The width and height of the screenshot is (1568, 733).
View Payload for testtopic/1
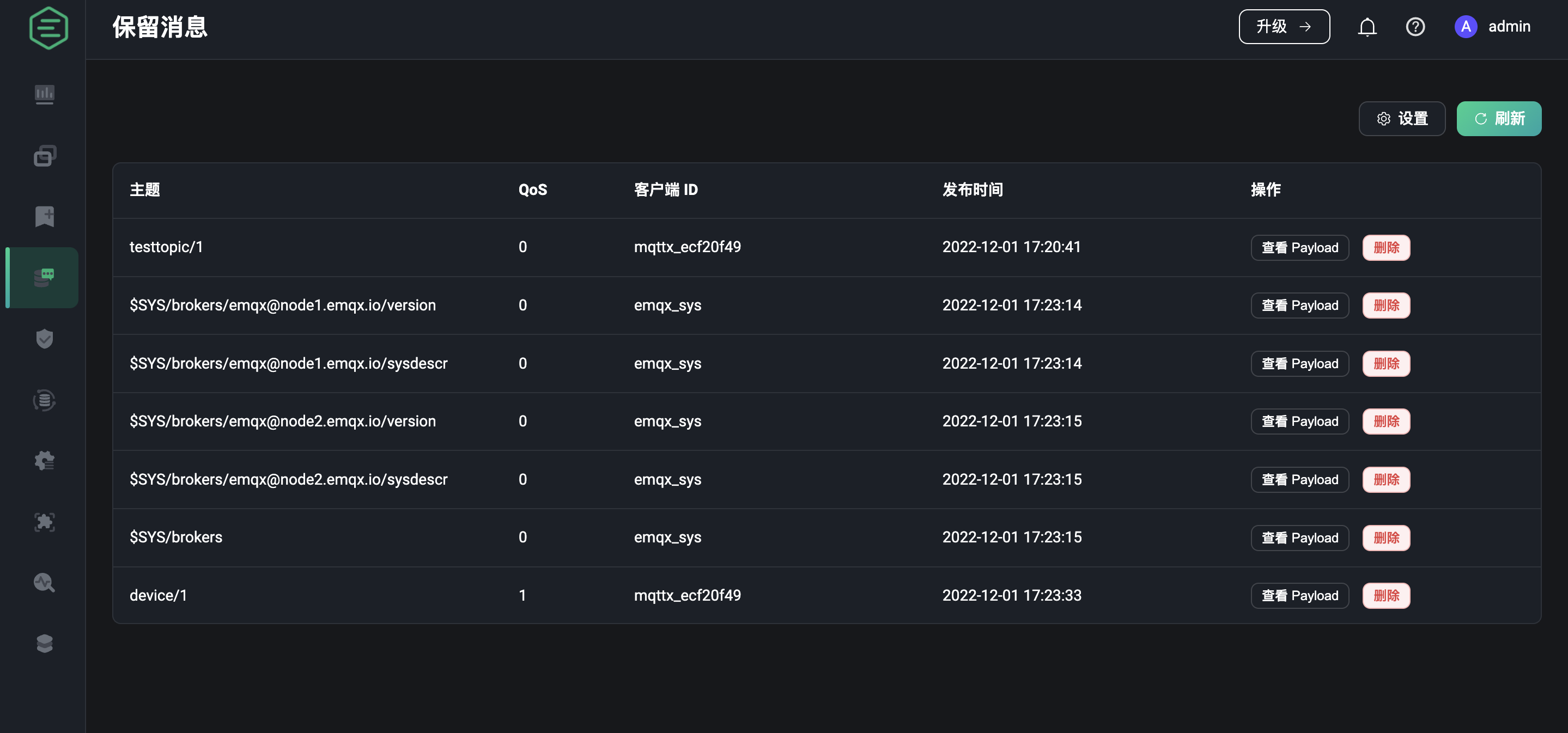click(x=1299, y=248)
